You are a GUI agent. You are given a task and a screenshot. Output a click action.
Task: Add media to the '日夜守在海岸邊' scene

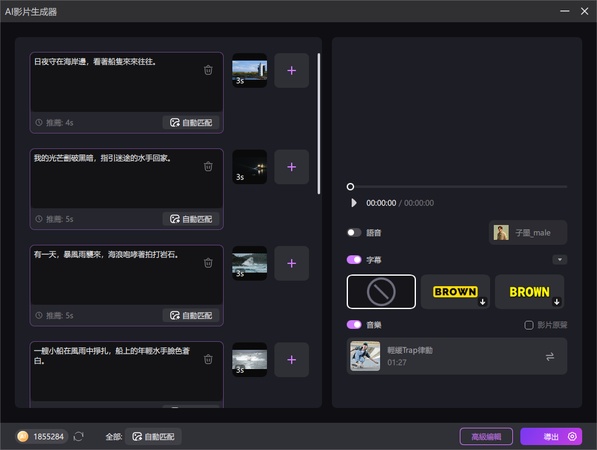coord(292,70)
